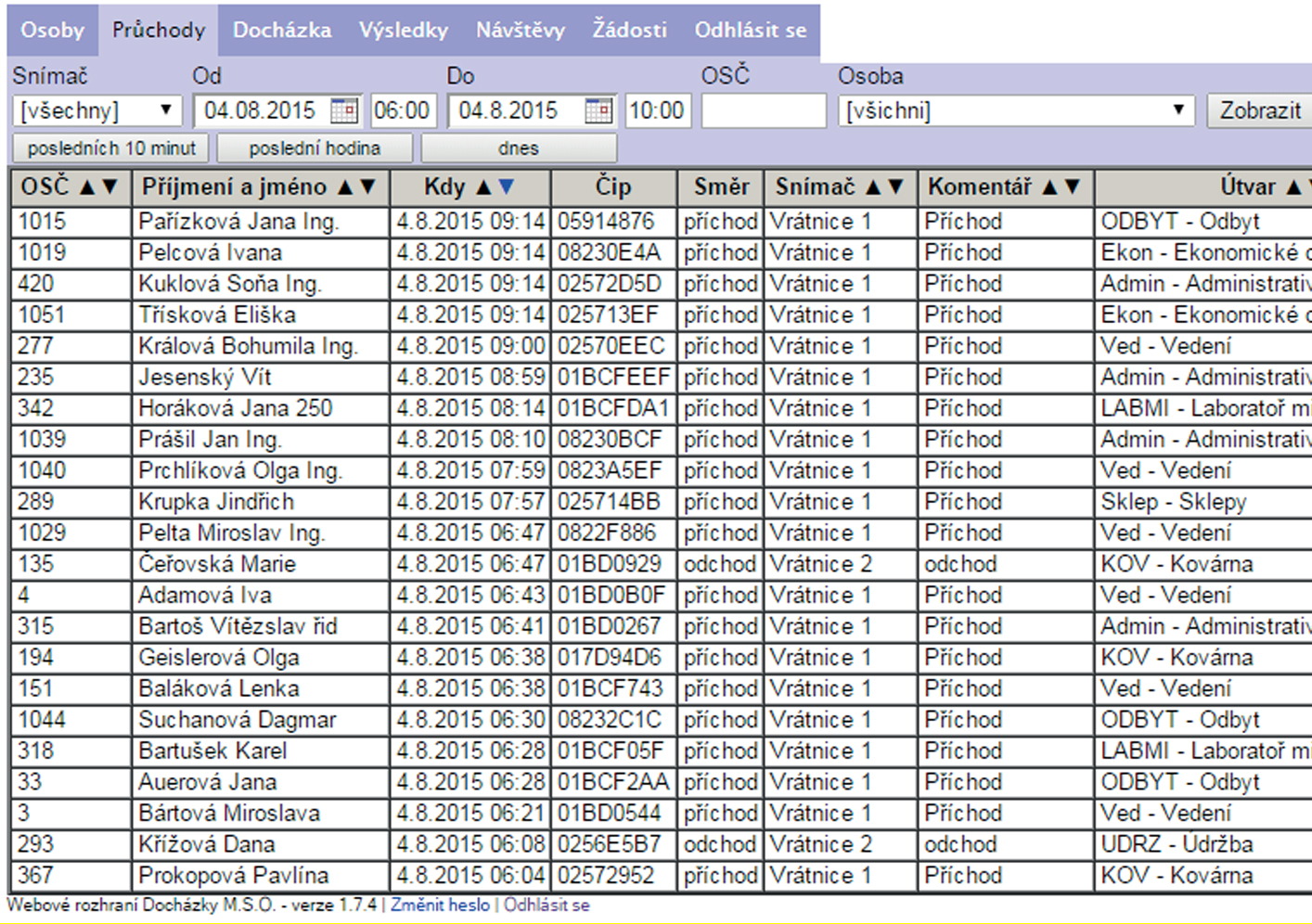The width and height of the screenshot is (1312, 924).
Task: Select Králová Bohumila Ing. entry
Action: pyautogui.click(x=247, y=347)
